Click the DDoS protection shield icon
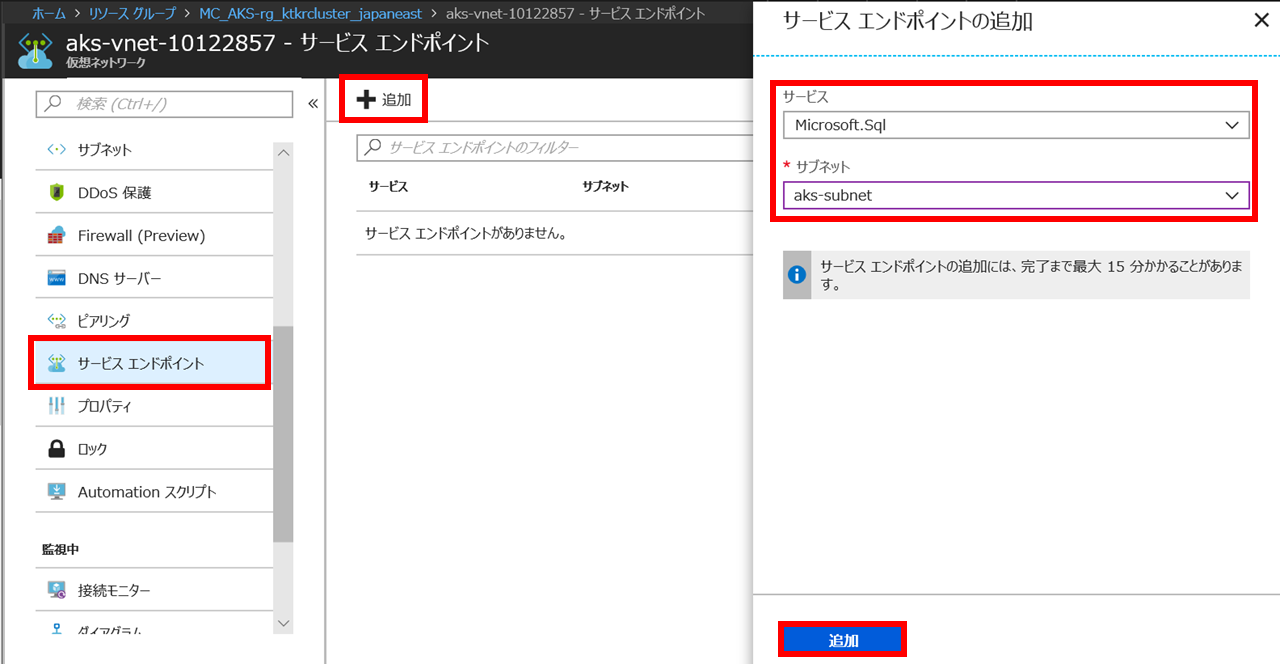Screen dimensions: 1280x664 (57, 193)
